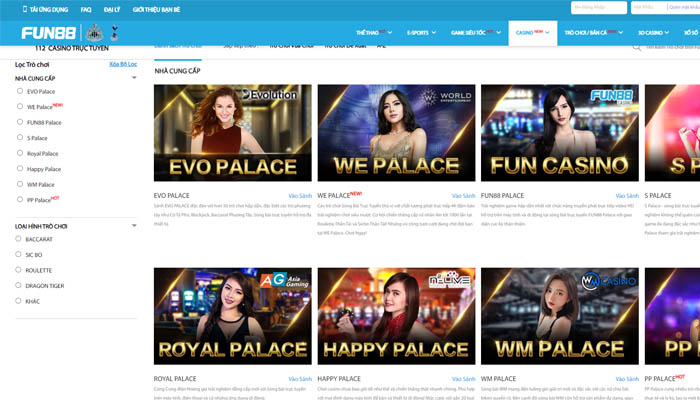Image resolution: width=700 pixels, height=400 pixels.
Task: Click Xóa Bộ Lọc to clear filters
Action: (123, 64)
